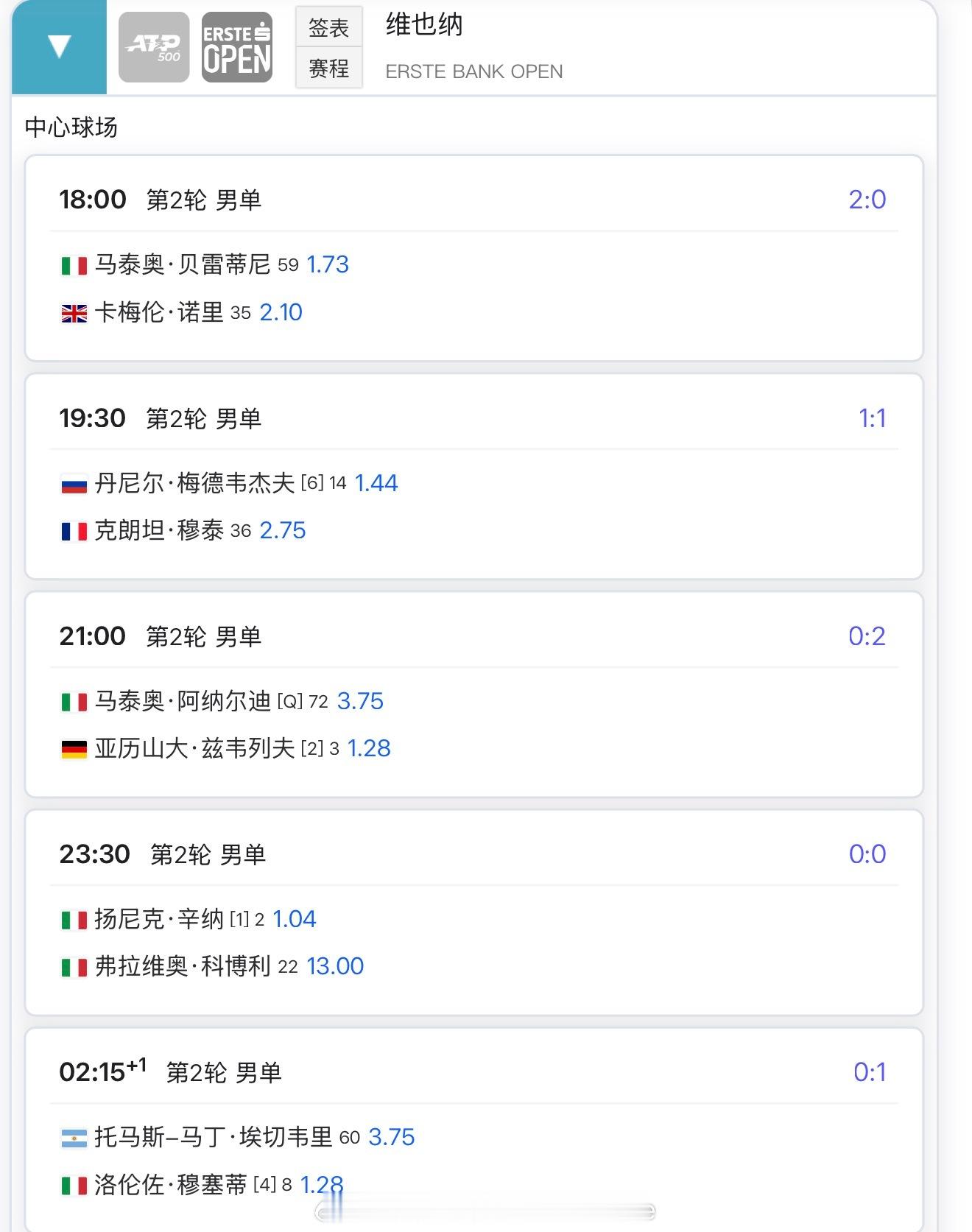Open the ERSTE BANK OPEN tournament link
This screenshot has width=972, height=1232.
click(x=473, y=71)
